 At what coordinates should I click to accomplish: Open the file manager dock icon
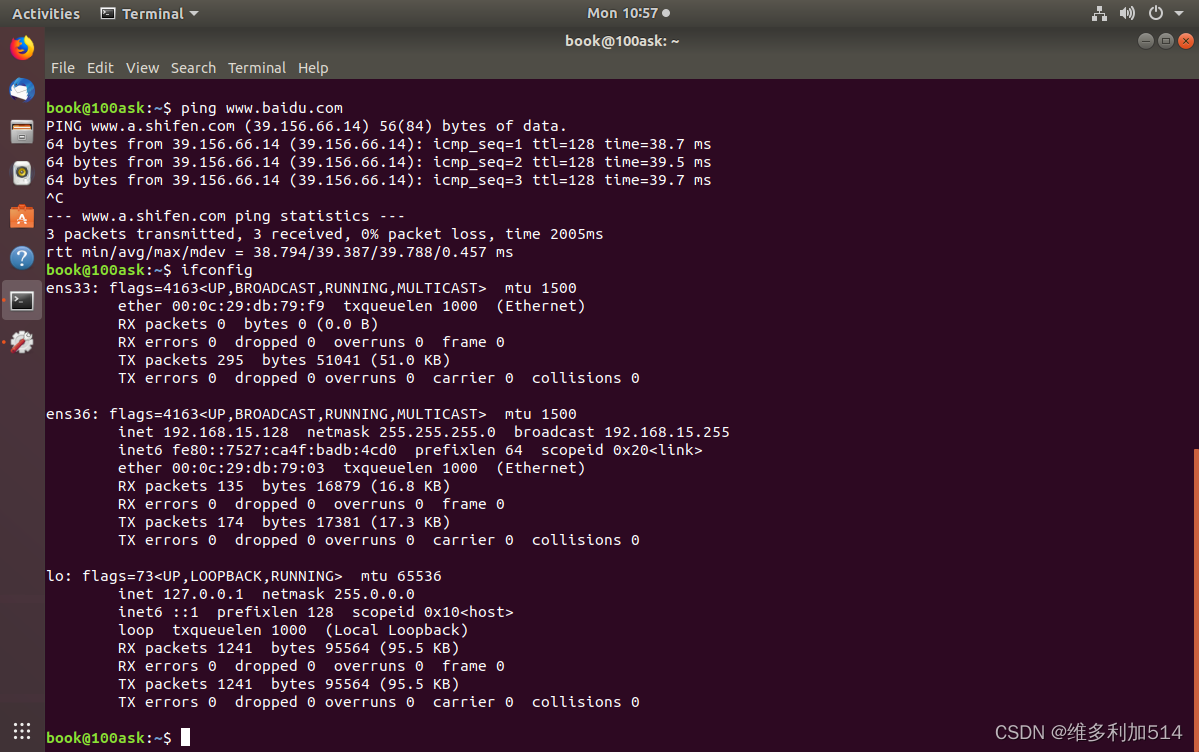pos(21,132)
